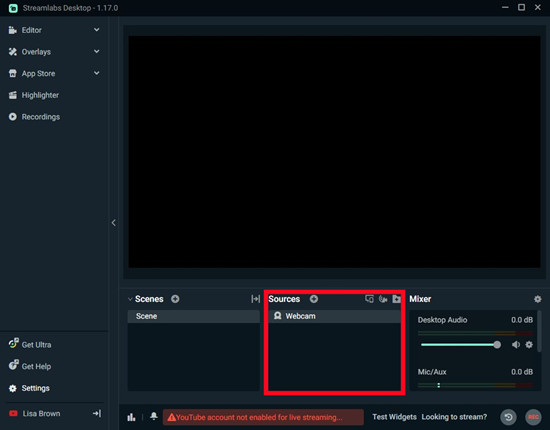Click the App Store shop icon

click(13, 73)
